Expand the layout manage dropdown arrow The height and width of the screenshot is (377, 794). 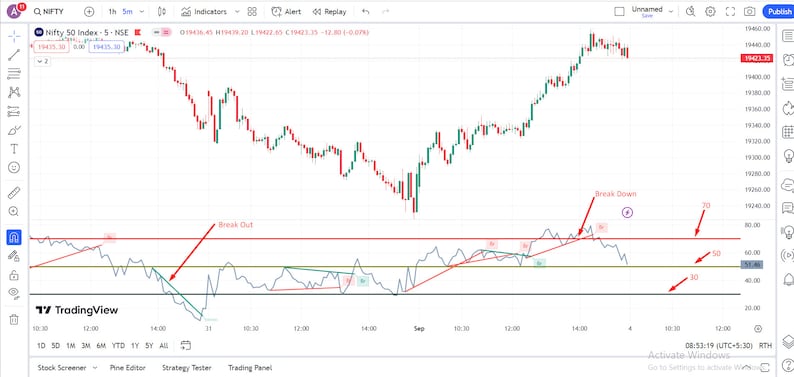[x=671, y=11]
